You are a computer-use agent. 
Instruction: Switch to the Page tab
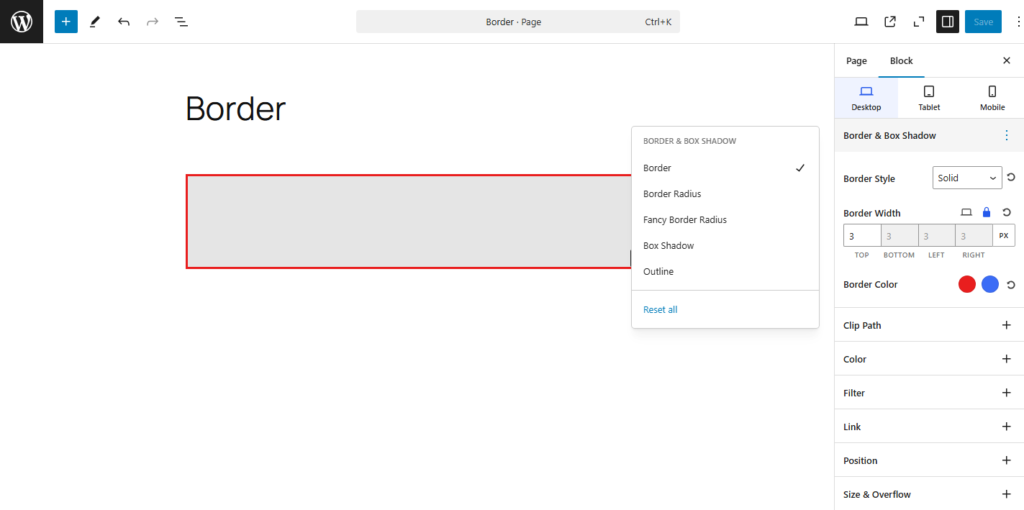pyautogui.click(x=856, y=61)
